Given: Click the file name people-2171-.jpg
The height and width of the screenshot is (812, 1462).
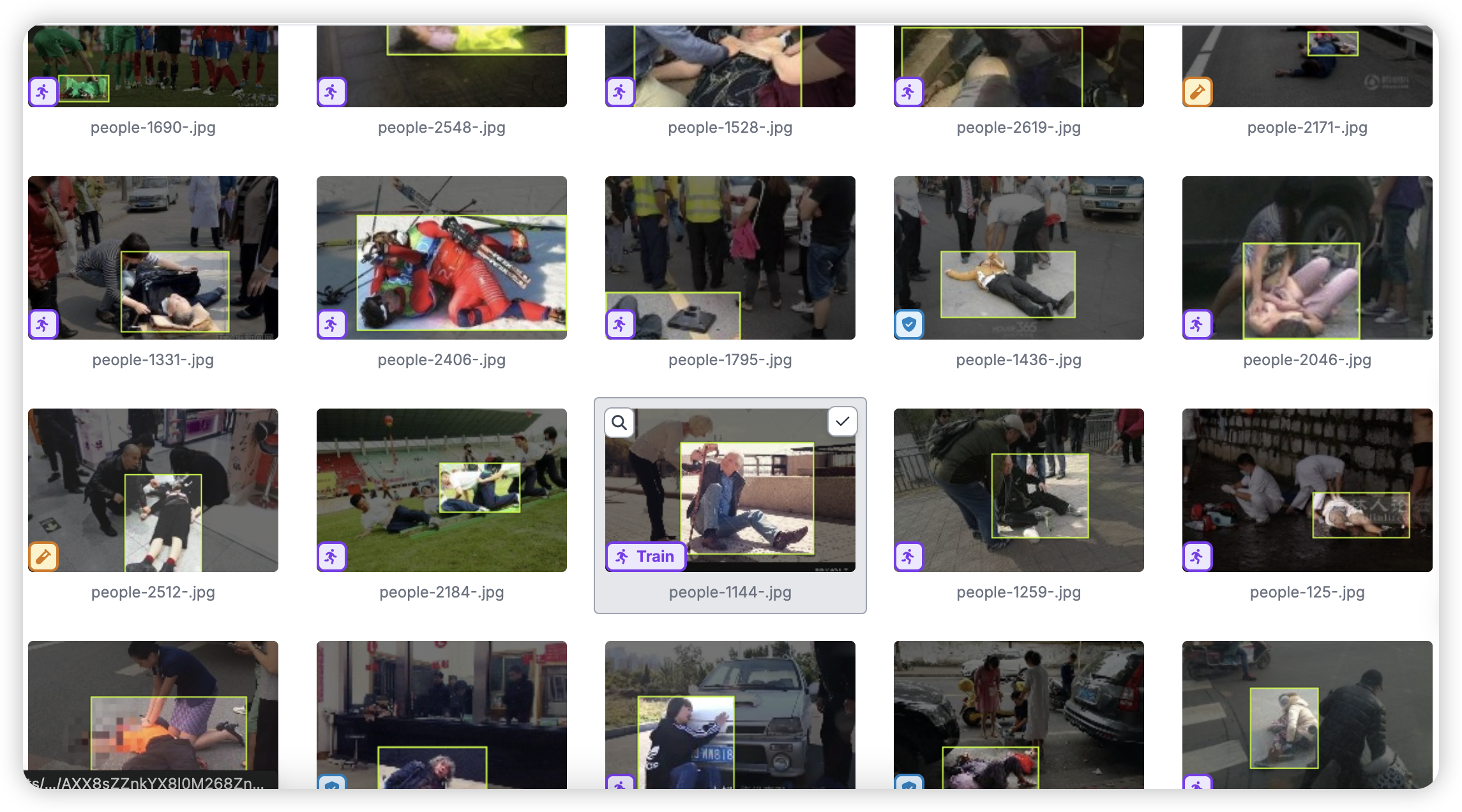Looking at the screenshot, I should 1308,128.
